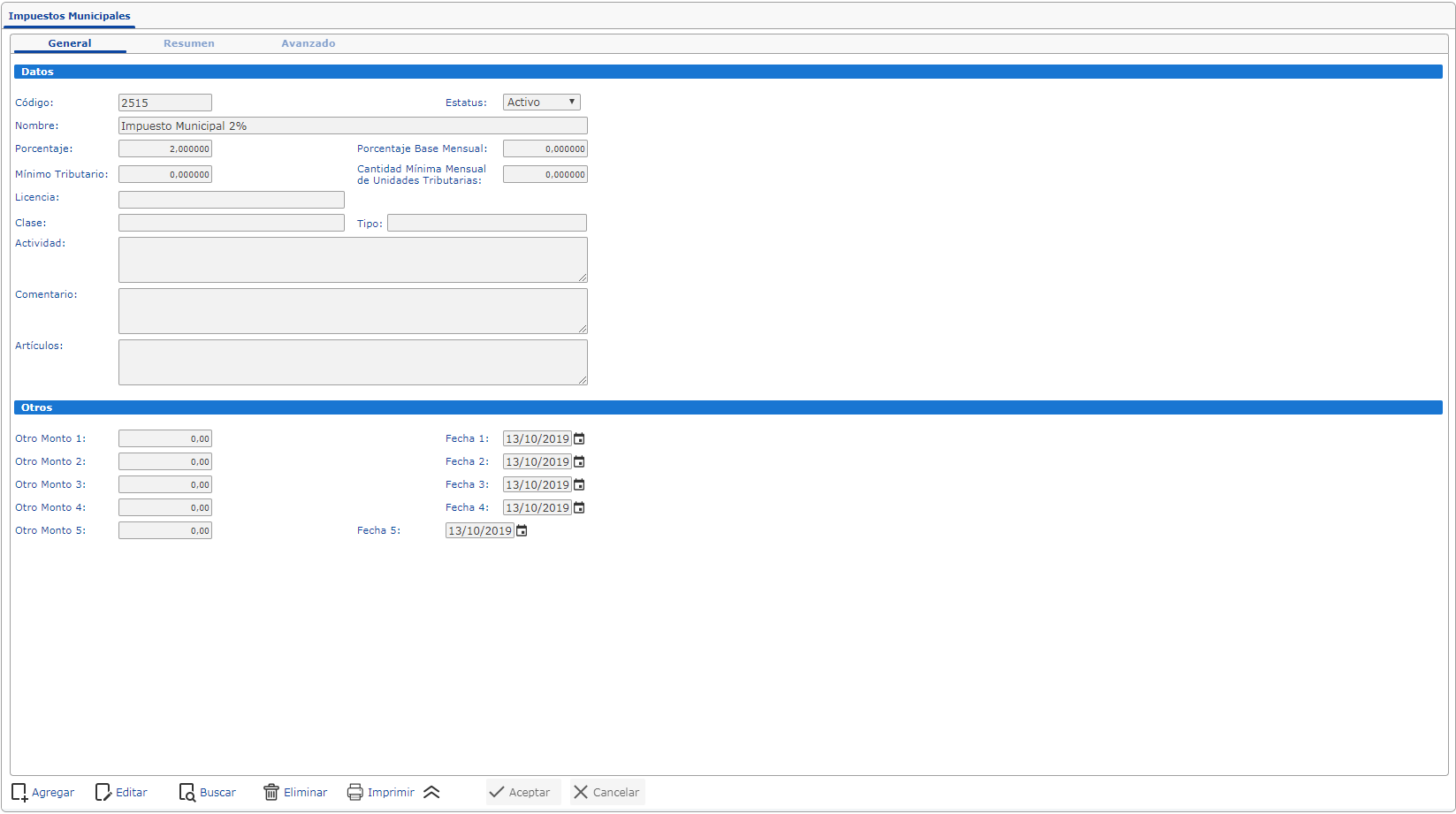This screenshot has width=1456, height=814.
Task: Open the Estatus dropdown
Action: (541, 103)
